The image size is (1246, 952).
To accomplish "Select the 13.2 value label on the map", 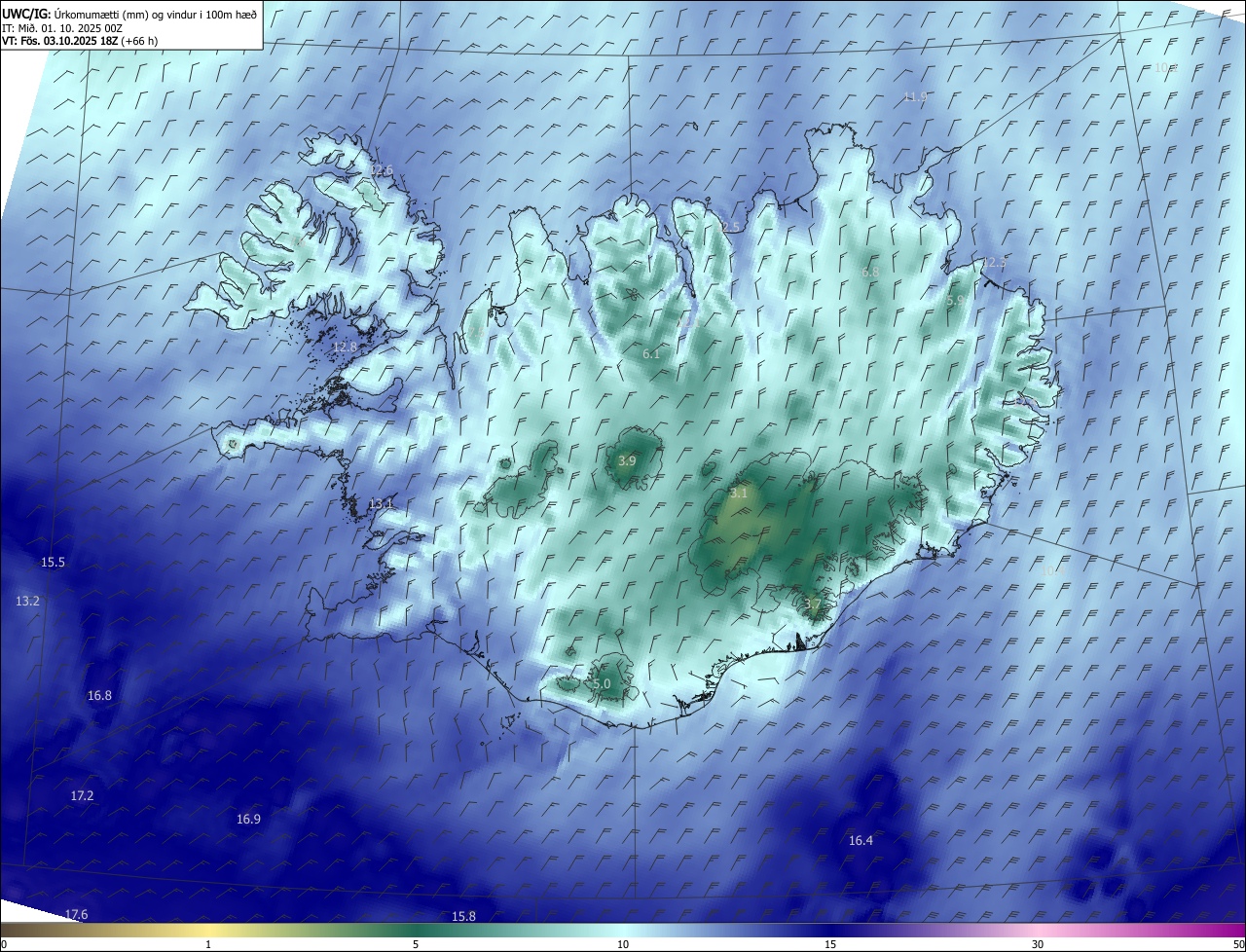I will [27, 602].
